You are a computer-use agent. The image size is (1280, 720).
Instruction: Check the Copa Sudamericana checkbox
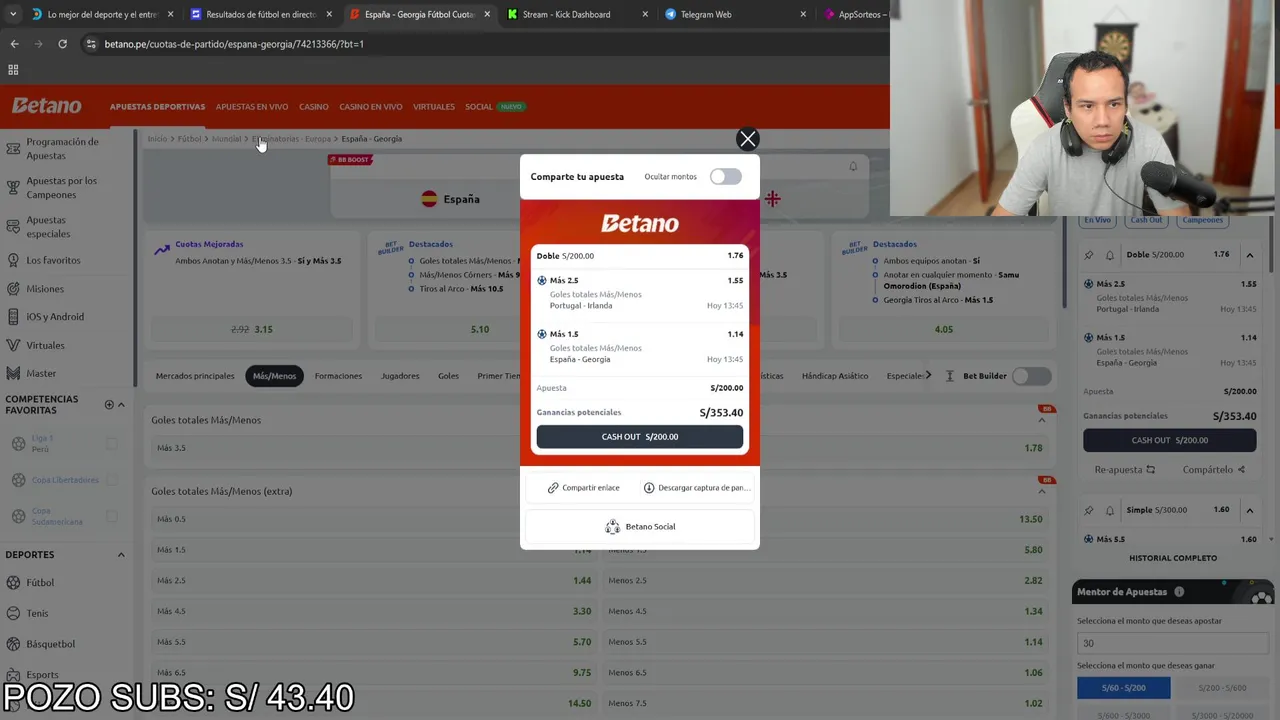[112, 517]
